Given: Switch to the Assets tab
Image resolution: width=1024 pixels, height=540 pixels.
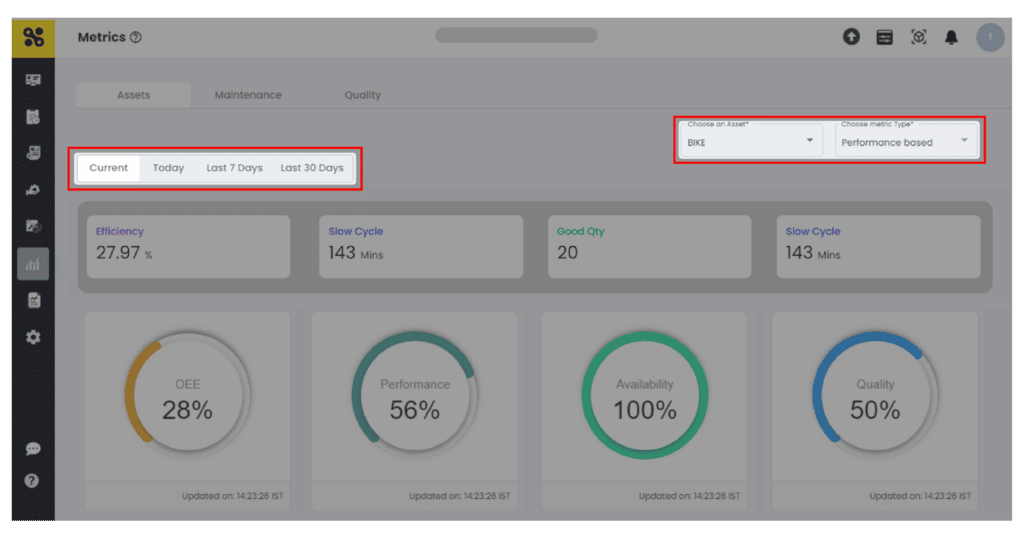Looking at the screenshot, I should 133,95.
